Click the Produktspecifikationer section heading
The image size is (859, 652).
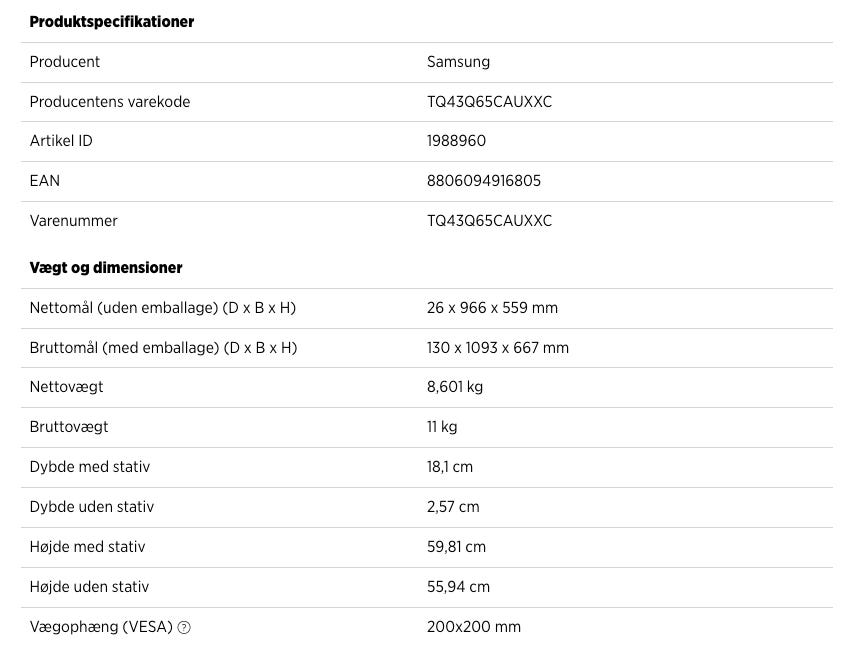point(112,22)
